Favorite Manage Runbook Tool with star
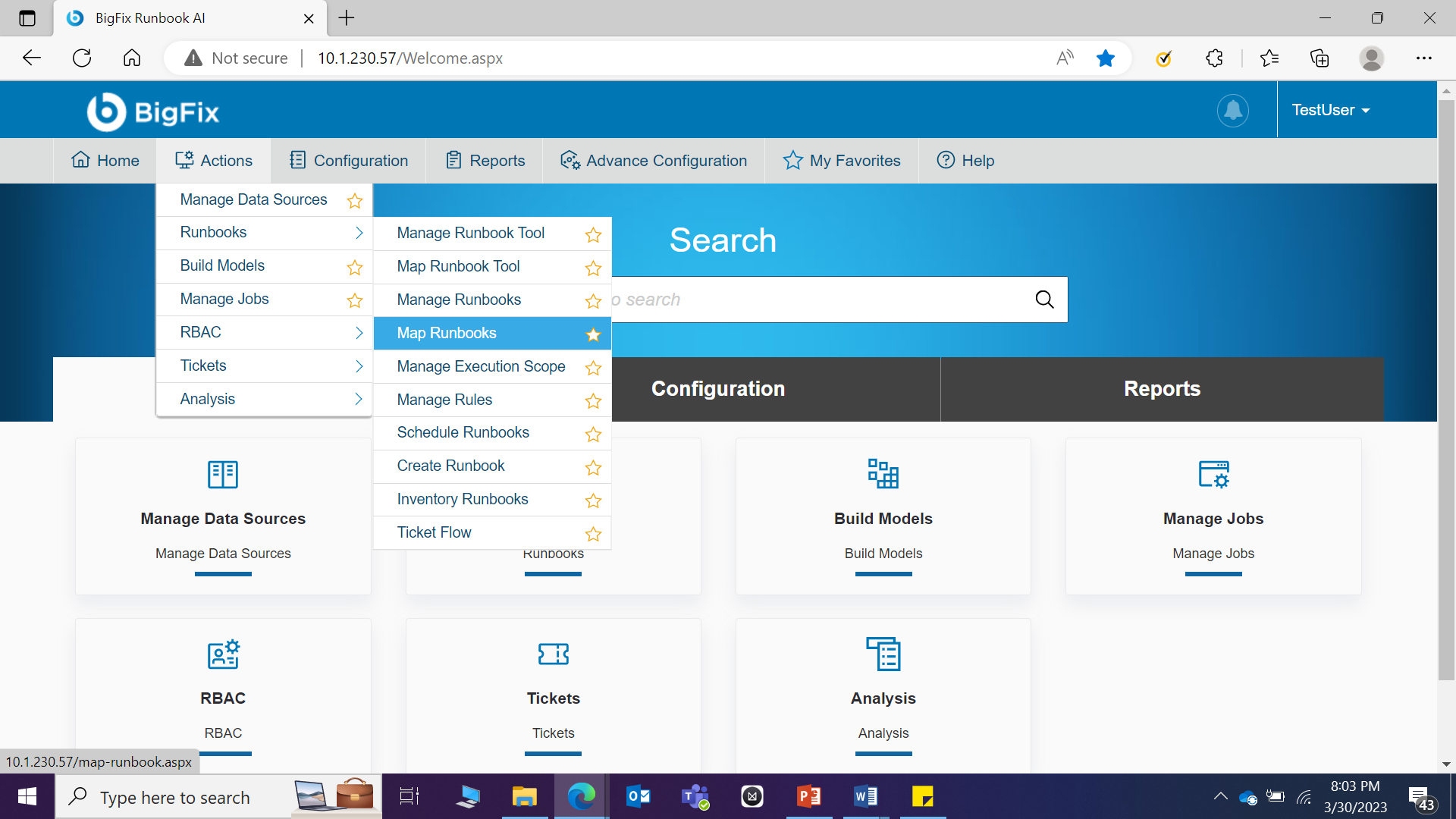The image size is (1456, 819). pyautogui.click(x=593, y=235)
